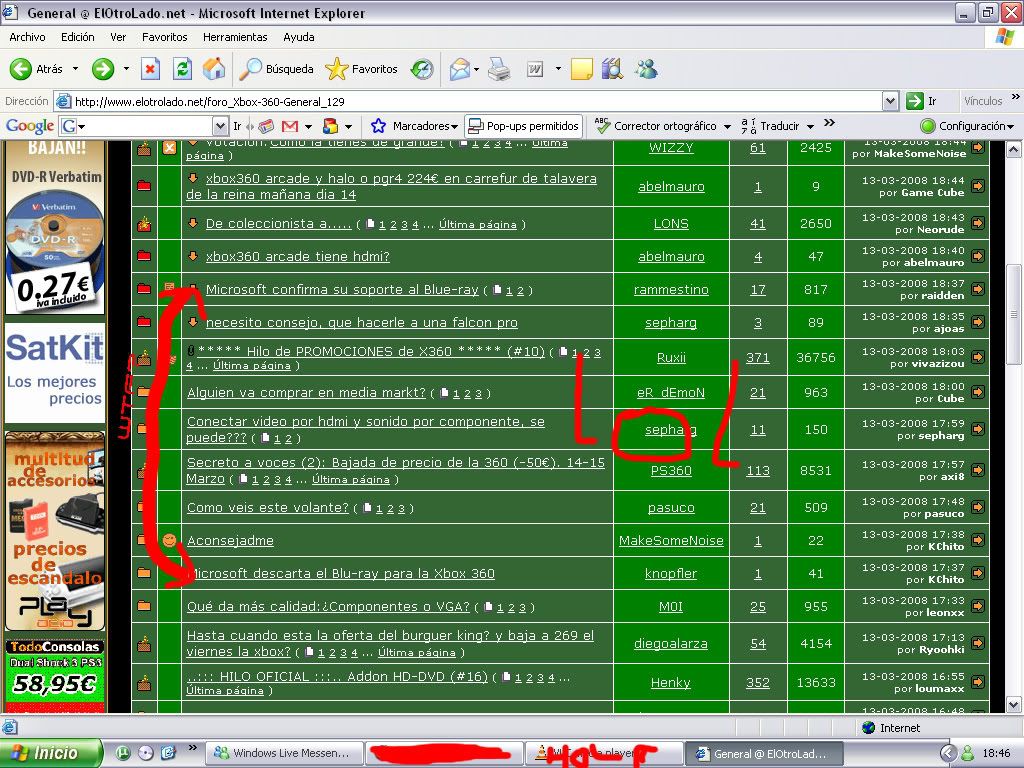1024x768 pixels.
Task: Open the Atrás history dropdown arrow
Action: pyautogui.click(x=75, y=69)
